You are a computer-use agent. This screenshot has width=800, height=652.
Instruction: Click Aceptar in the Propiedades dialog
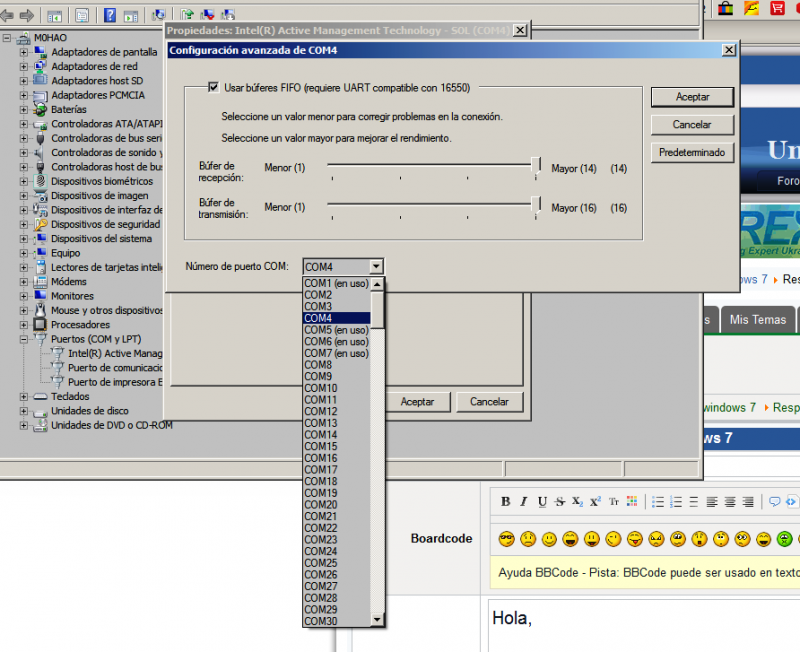tap(417, 402)
